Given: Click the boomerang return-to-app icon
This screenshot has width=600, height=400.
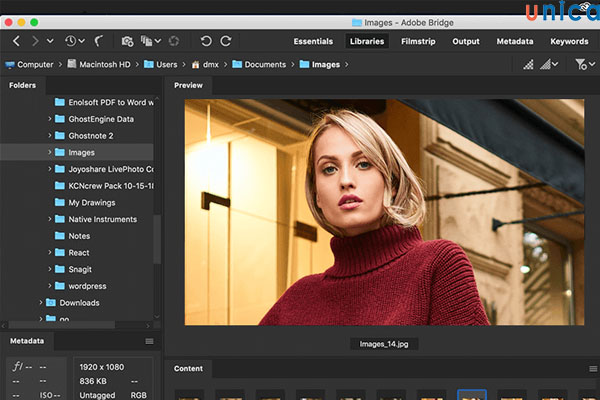Looking at the screenshot, I should pyautogui.click(x=99, y=41).
